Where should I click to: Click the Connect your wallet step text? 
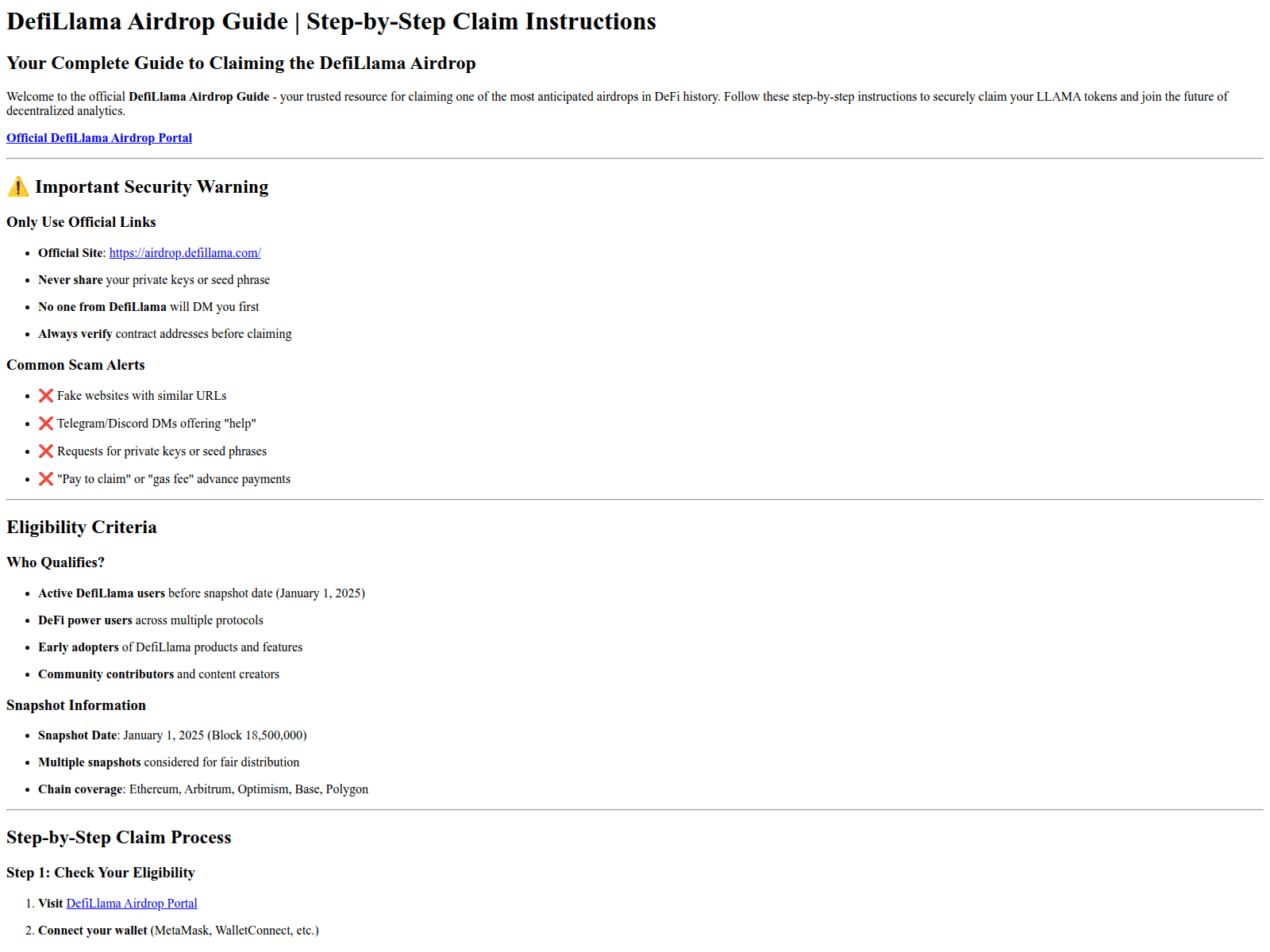[x=179, y=931]
